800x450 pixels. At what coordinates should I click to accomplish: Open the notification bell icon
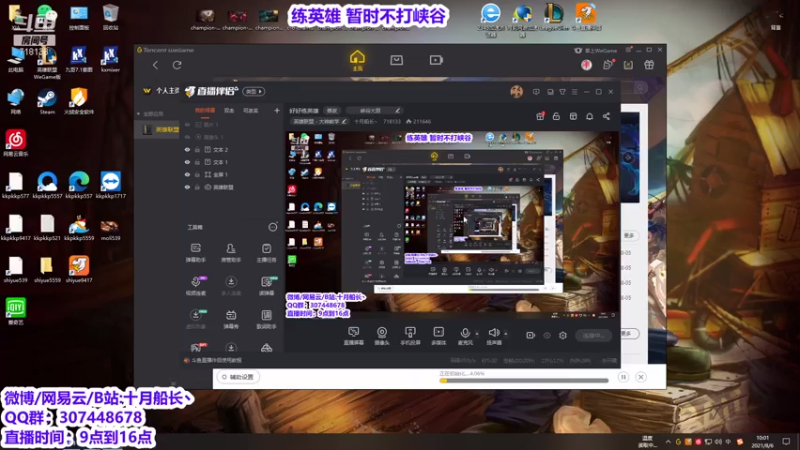click(x=589, y=116)
